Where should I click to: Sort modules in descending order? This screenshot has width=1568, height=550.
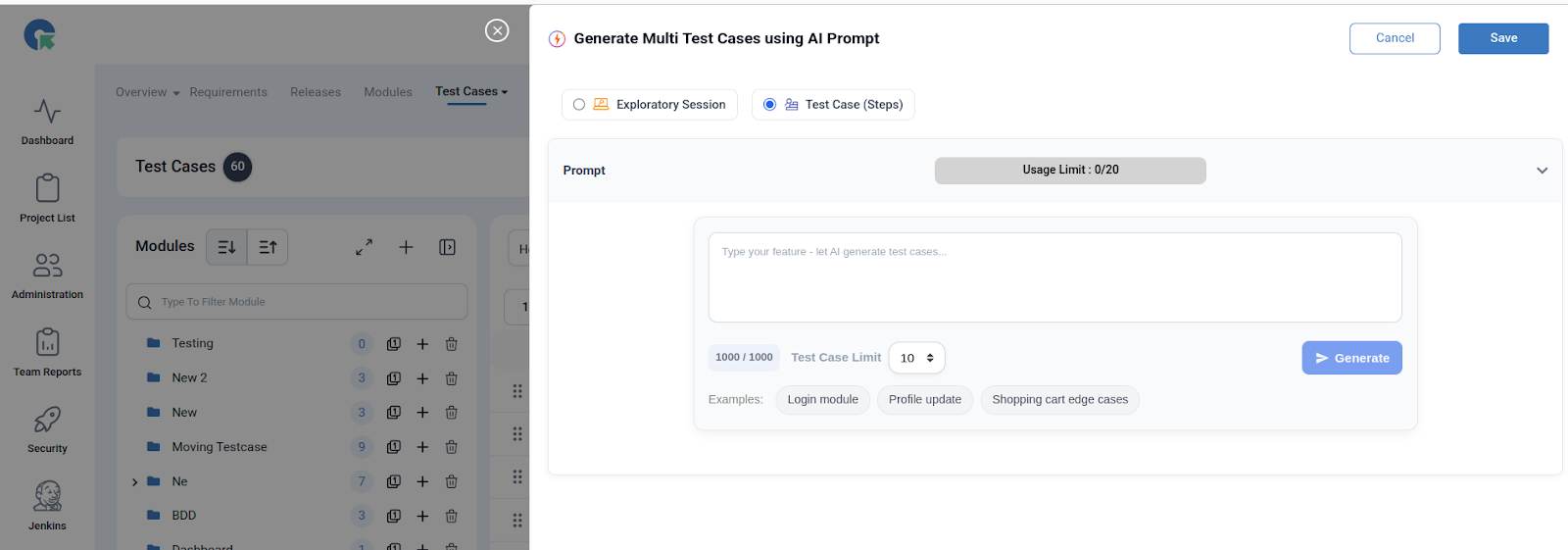coord(226,247)
